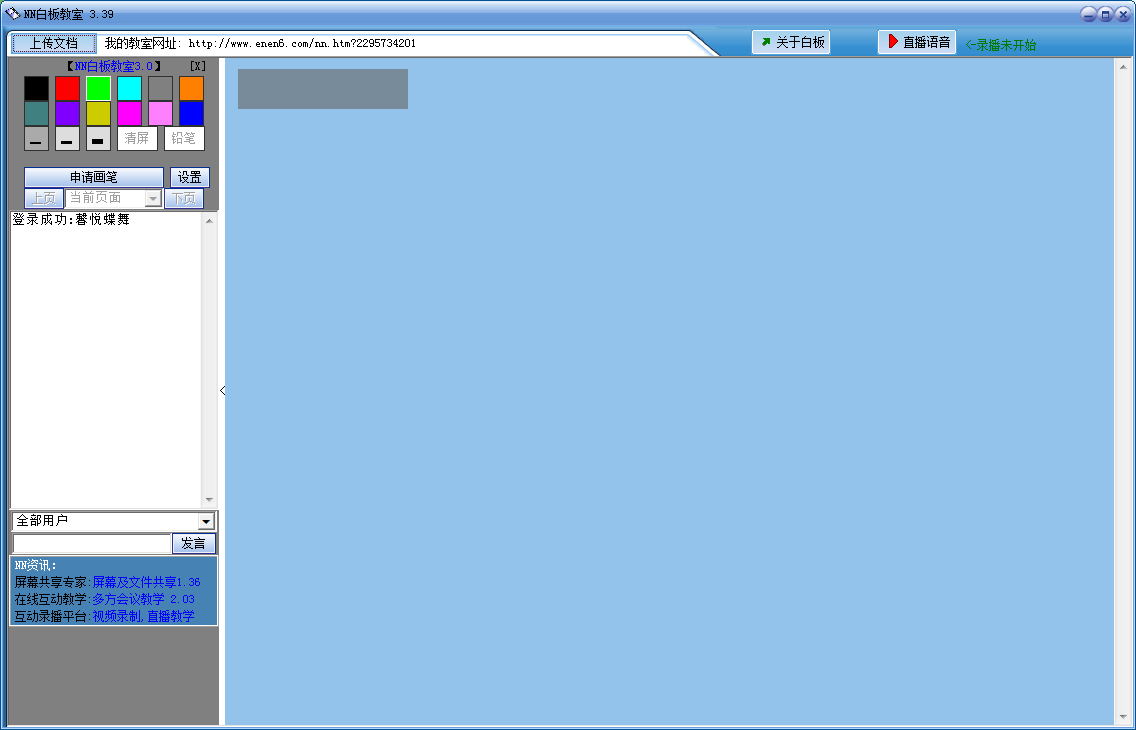Click the classroom URL text
Image resolution: width=1136 pixels, height=730 pixels.
pyautogui.click(x=302, y=43)
